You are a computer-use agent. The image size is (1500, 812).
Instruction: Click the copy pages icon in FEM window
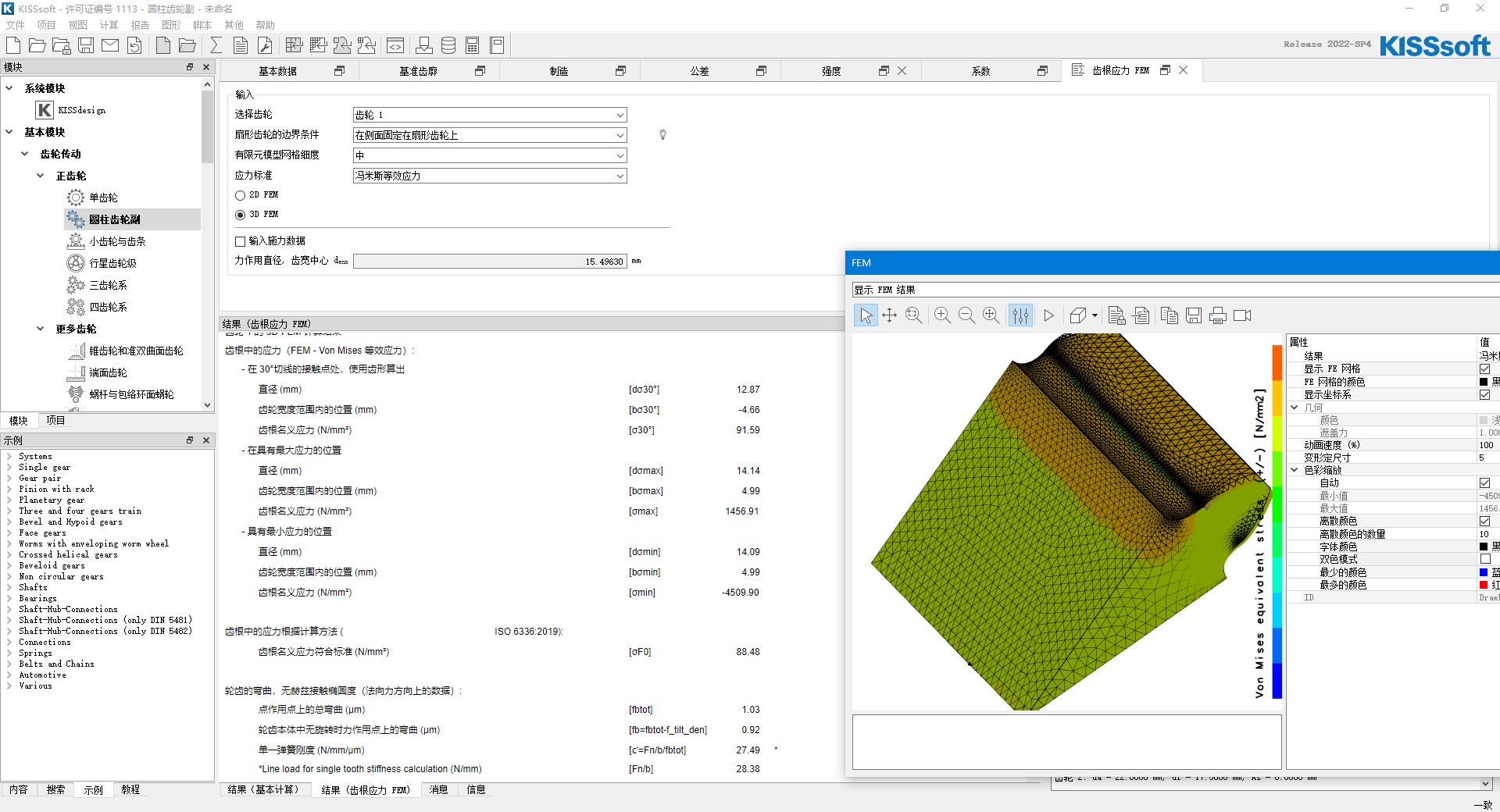coord(1170,315)
